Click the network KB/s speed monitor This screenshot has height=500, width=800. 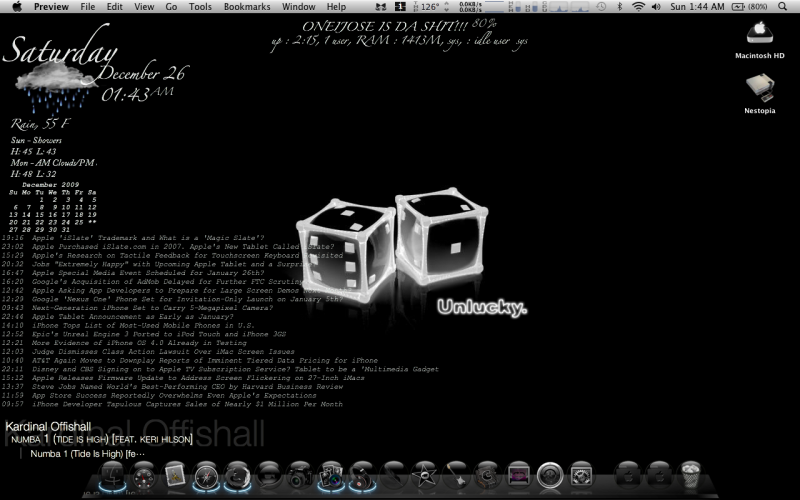470,7
